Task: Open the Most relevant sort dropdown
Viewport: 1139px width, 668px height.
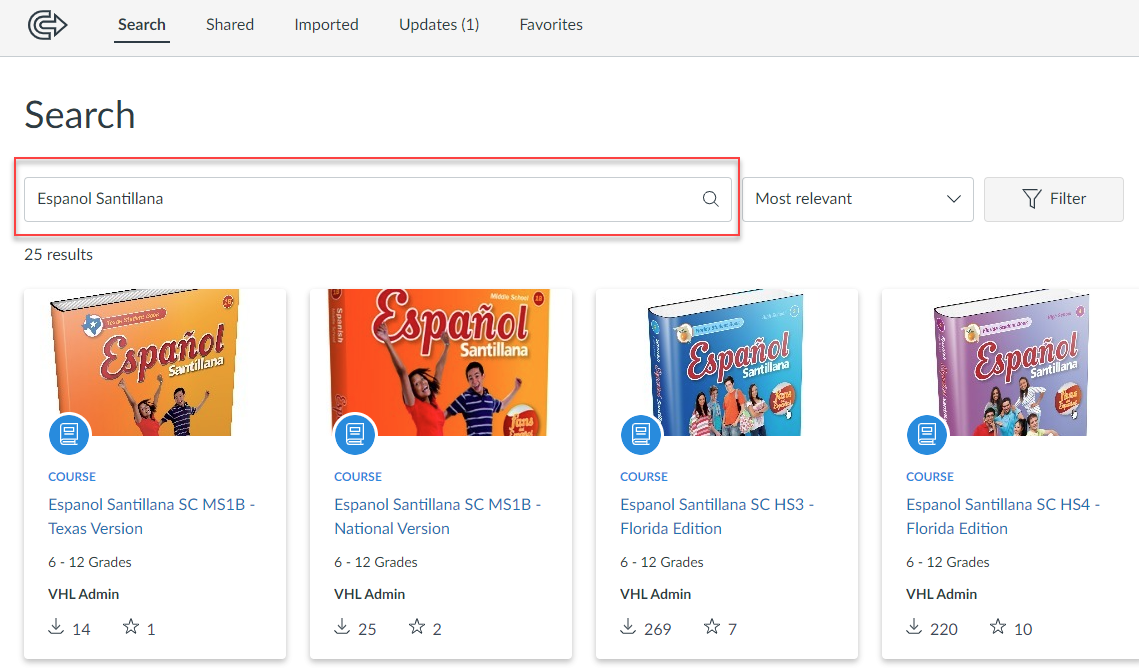Action: (857, 199)
